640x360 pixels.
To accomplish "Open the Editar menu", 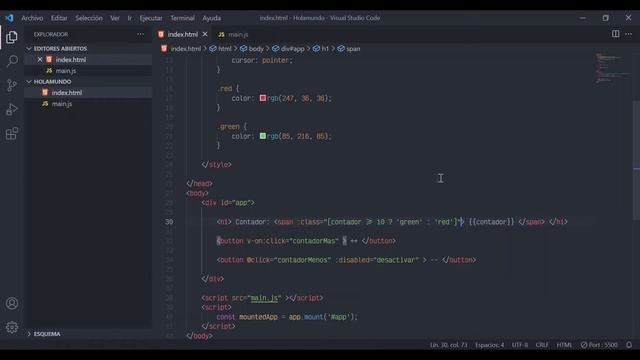I will point(59,18).
